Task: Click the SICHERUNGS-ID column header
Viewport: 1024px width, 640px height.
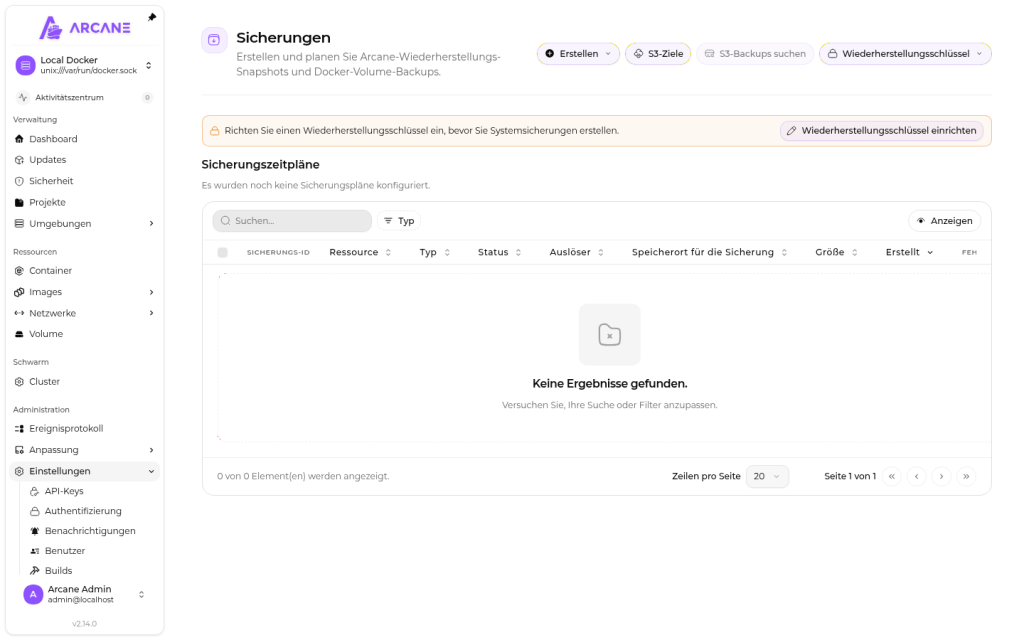Action: [278, 253]
